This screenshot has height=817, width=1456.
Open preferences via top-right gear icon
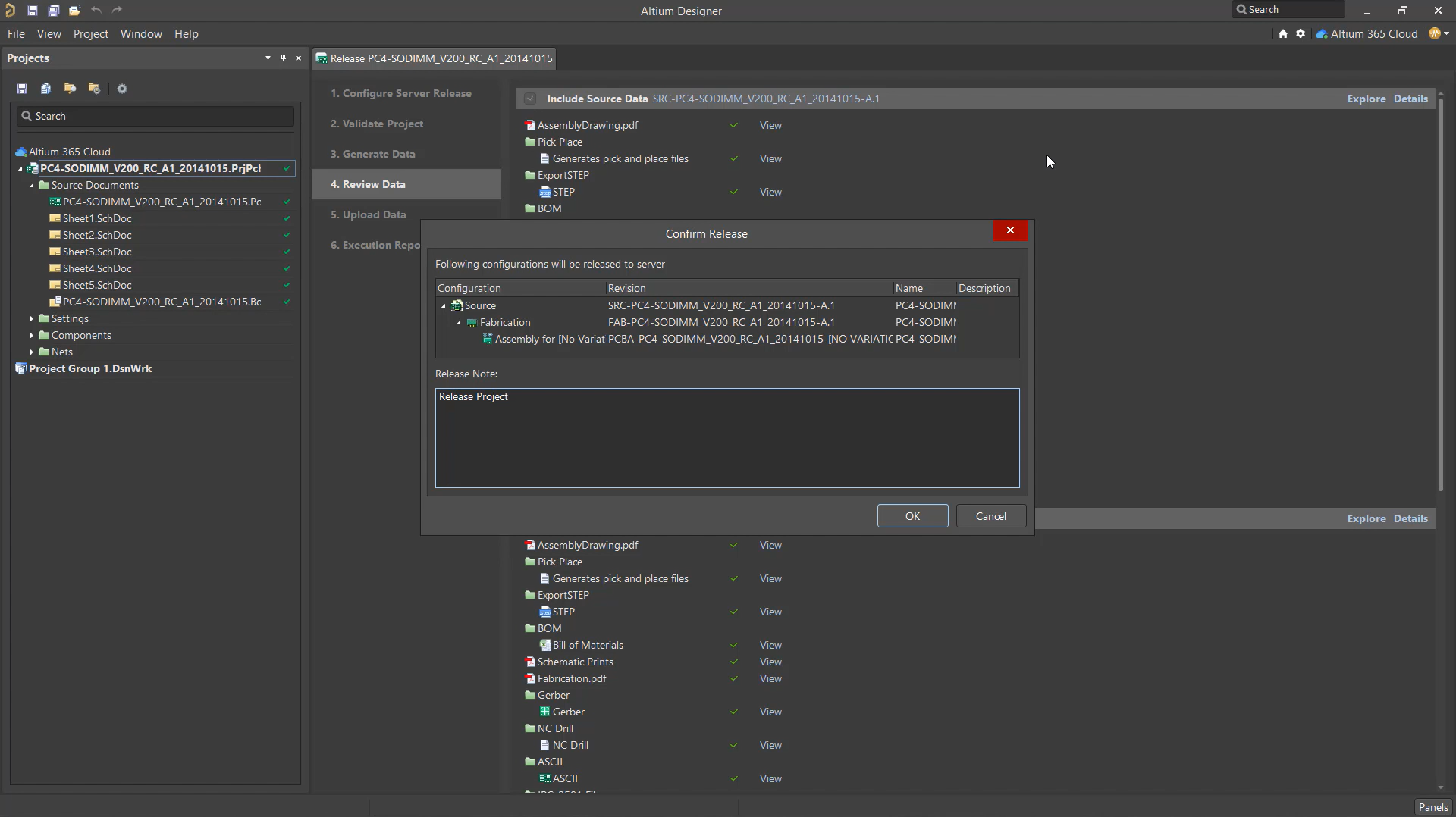tap(1301, 34)
